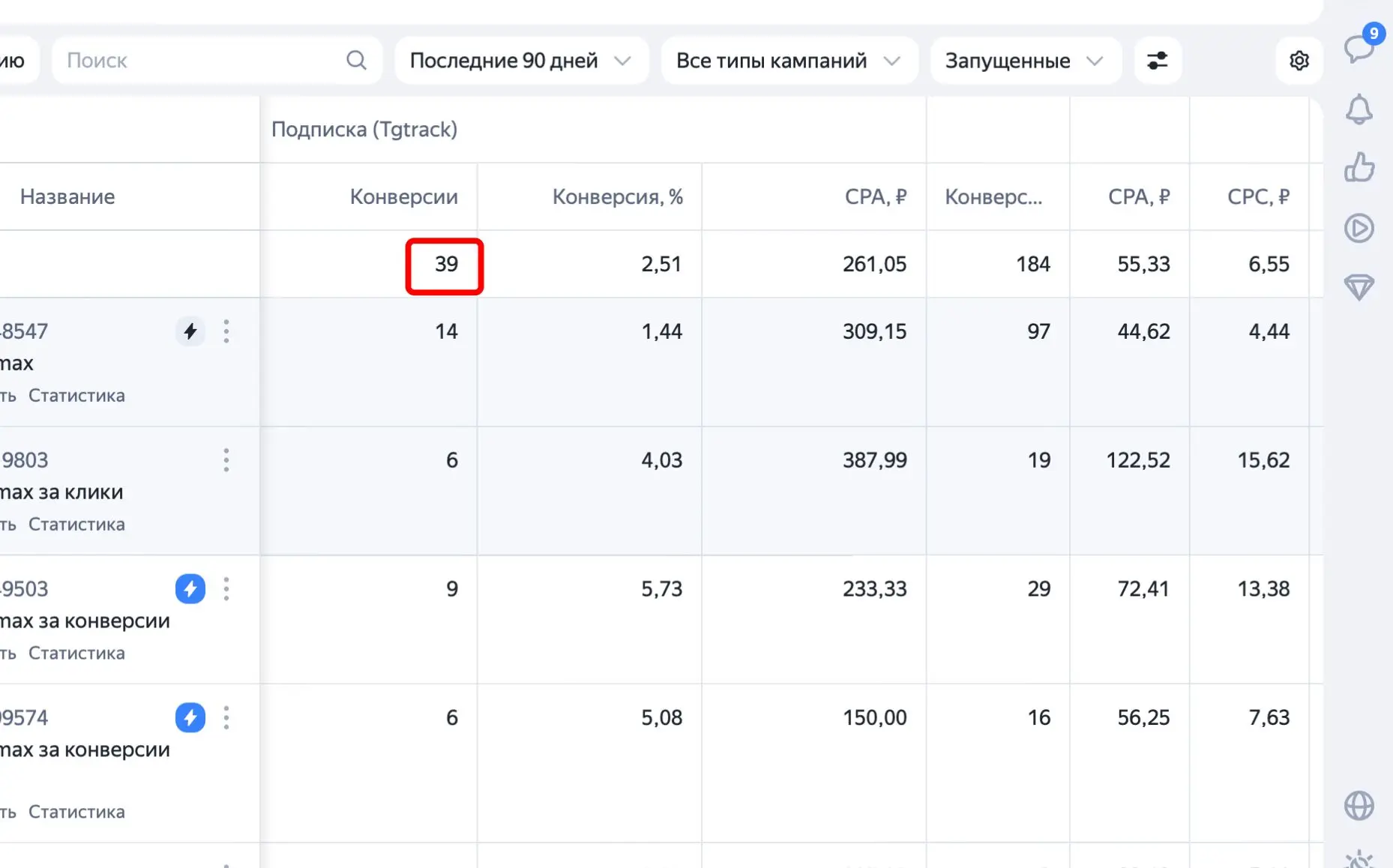Open 'Статистика' link for campaign 8547
The height and width of the screenshot is (868, 1393).
click(76, 395)
